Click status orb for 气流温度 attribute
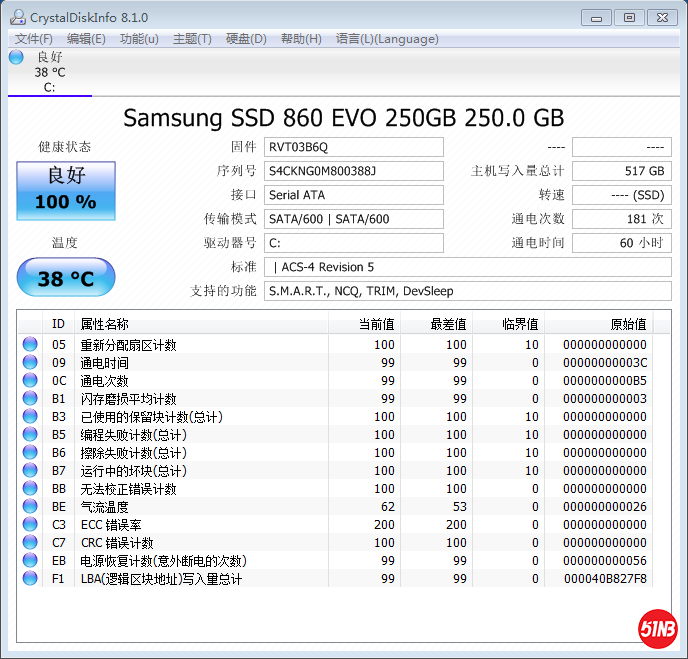Viewport: 688px width, 659px height. point(30,507)
